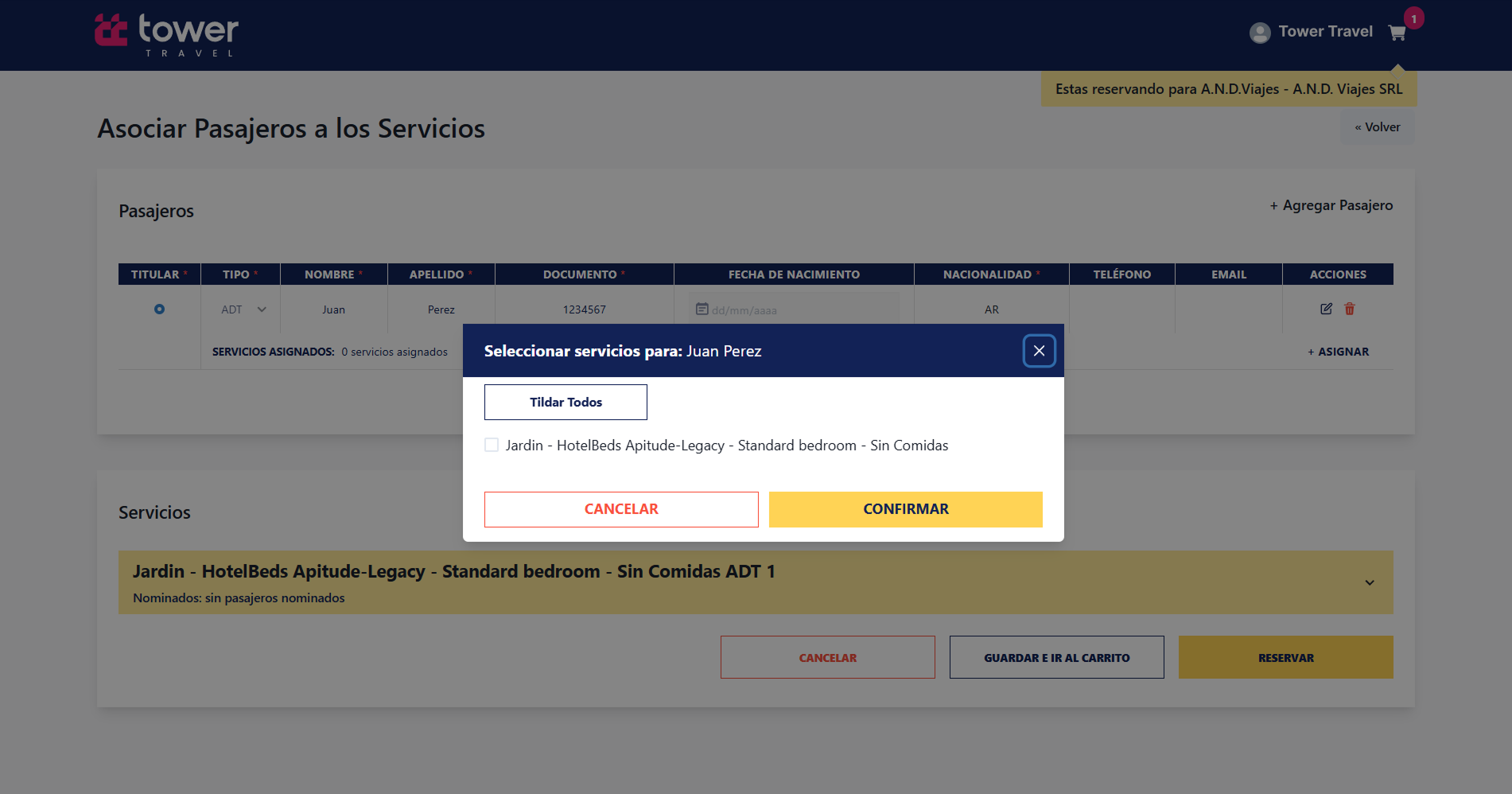Click the Fecha de Nacimiento date input

pos(794,309)
